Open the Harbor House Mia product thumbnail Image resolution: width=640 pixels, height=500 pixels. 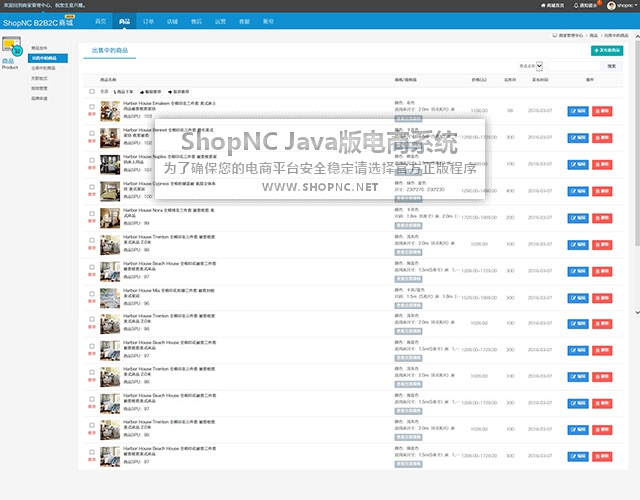click(110, 298)
